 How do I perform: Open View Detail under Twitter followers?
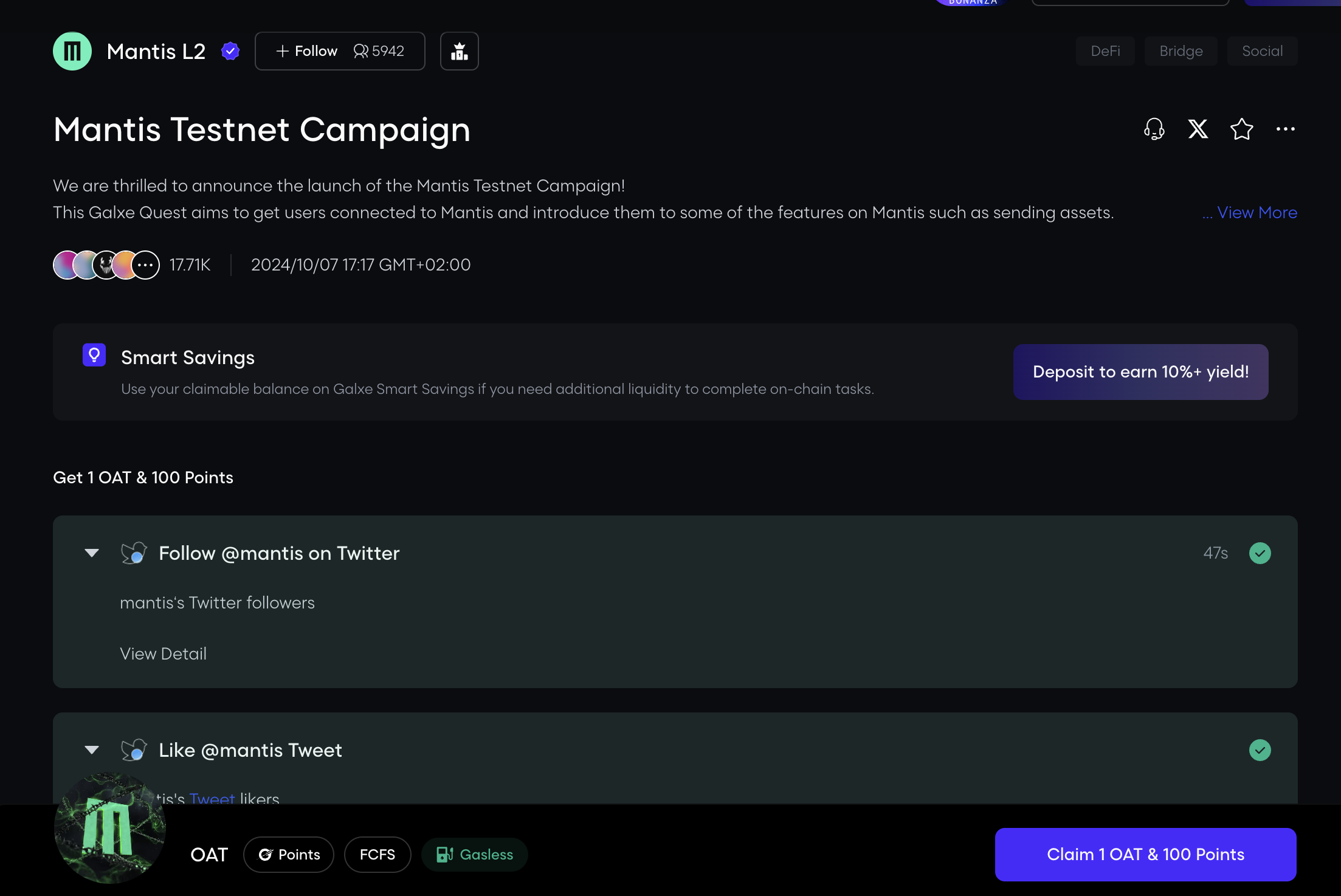163,654
